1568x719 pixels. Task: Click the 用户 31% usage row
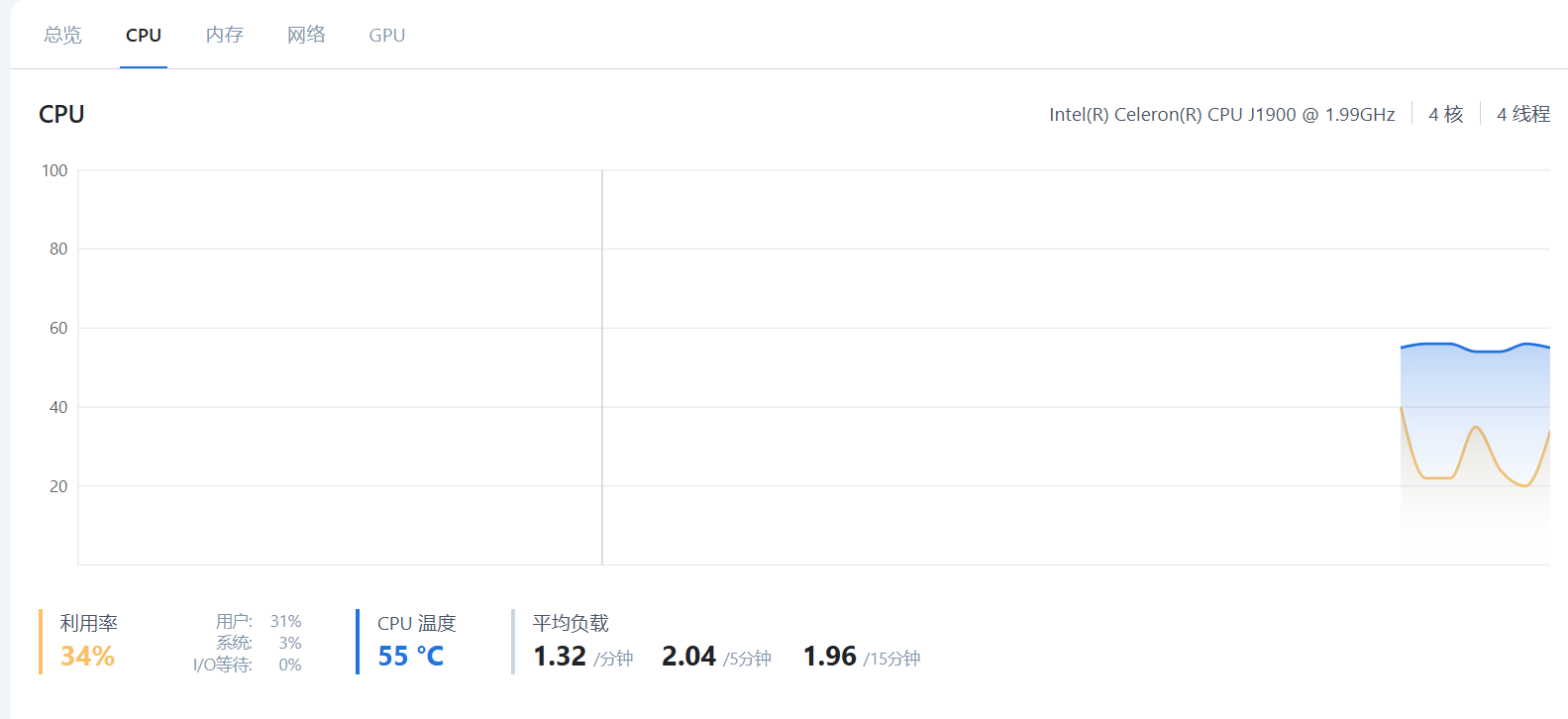pos(259,621)
